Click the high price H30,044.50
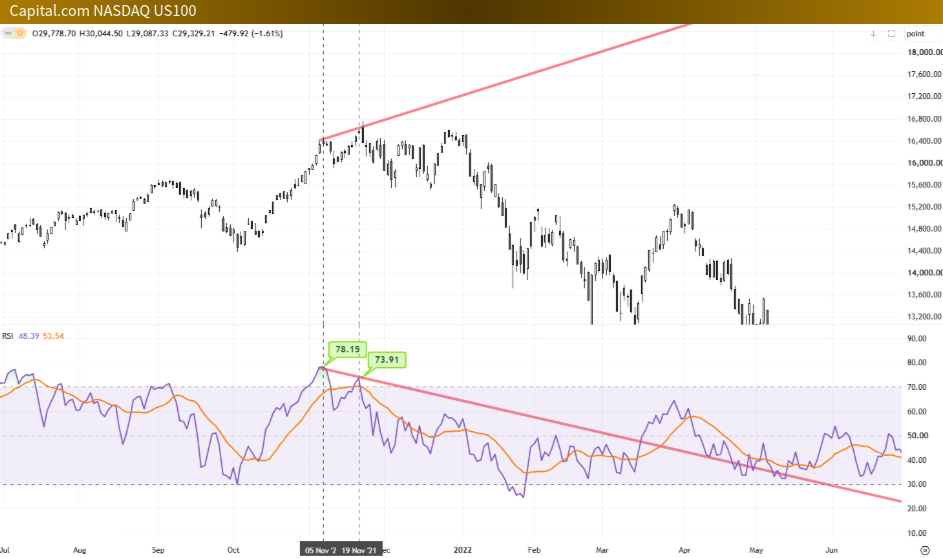 [101, 34]
